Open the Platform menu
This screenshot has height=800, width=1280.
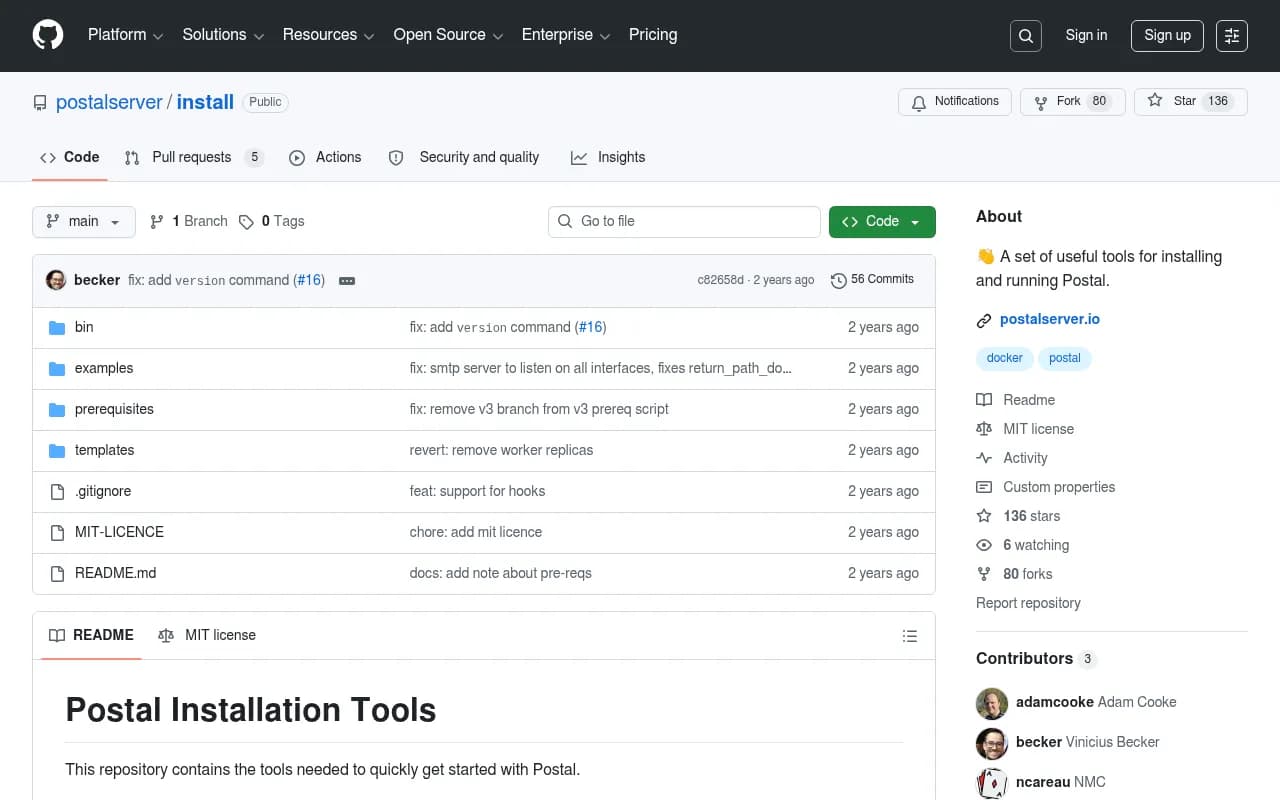click(x=125, y=35)
